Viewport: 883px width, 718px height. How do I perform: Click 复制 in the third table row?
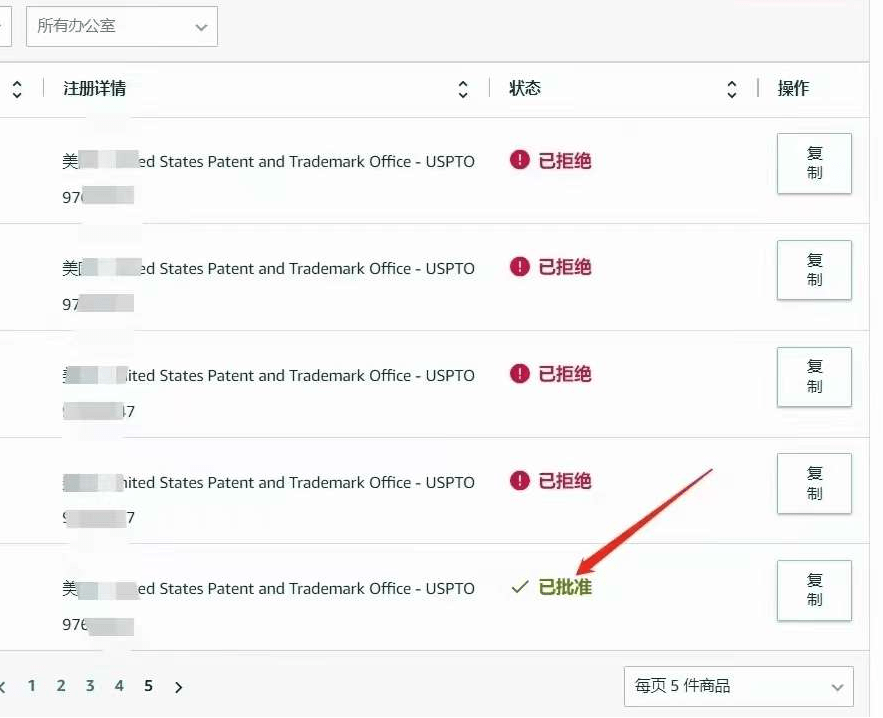point(814,377)
